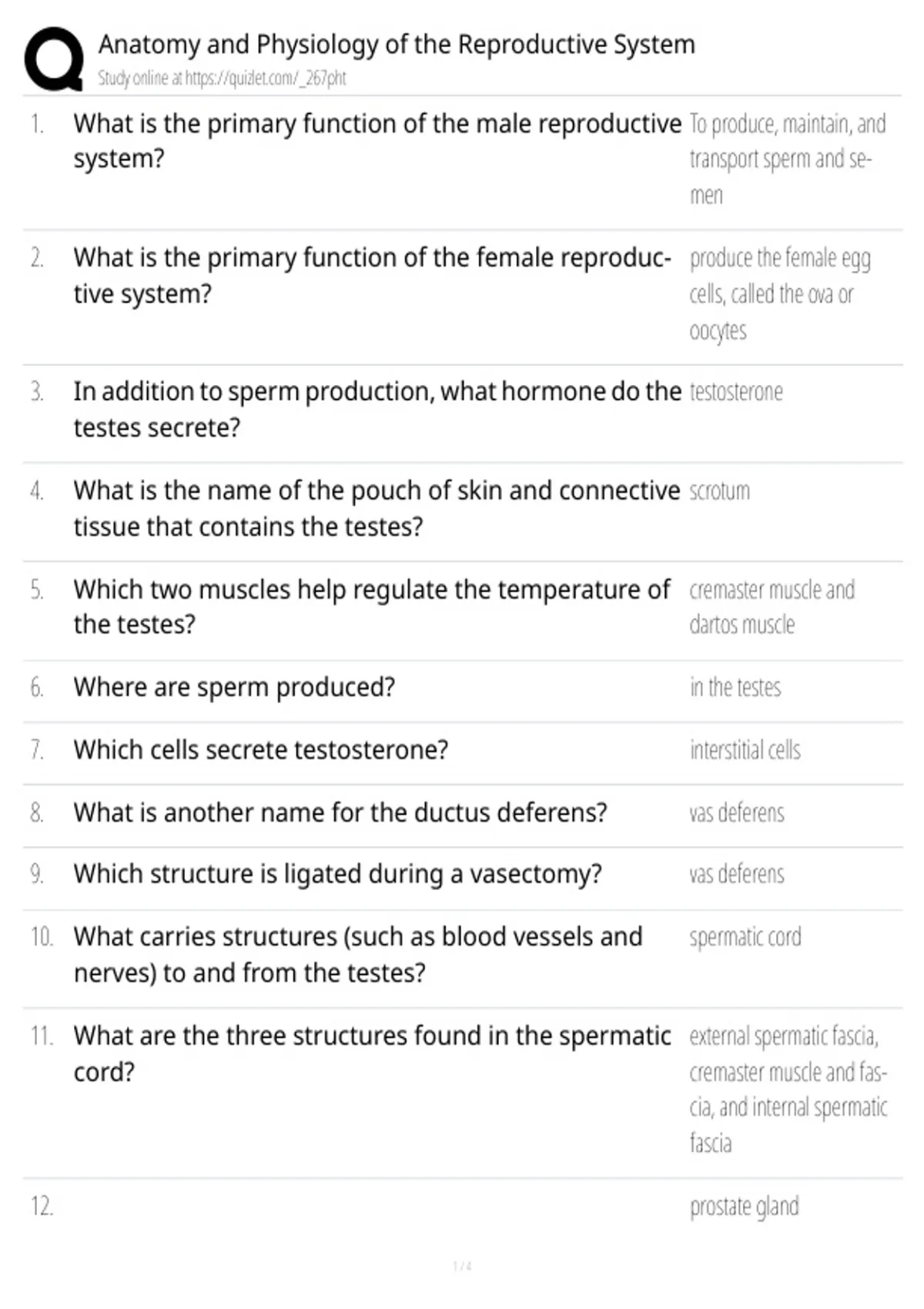Viewport: 924px width, 1309px height.
Task: Click the vasectomy question text
Action: click(337, 875)
